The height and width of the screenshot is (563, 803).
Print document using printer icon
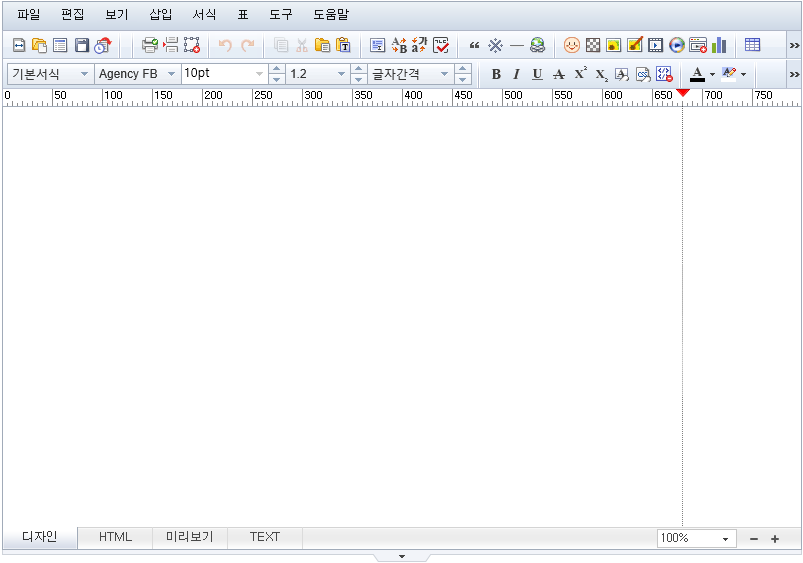(x=150, y=46)
